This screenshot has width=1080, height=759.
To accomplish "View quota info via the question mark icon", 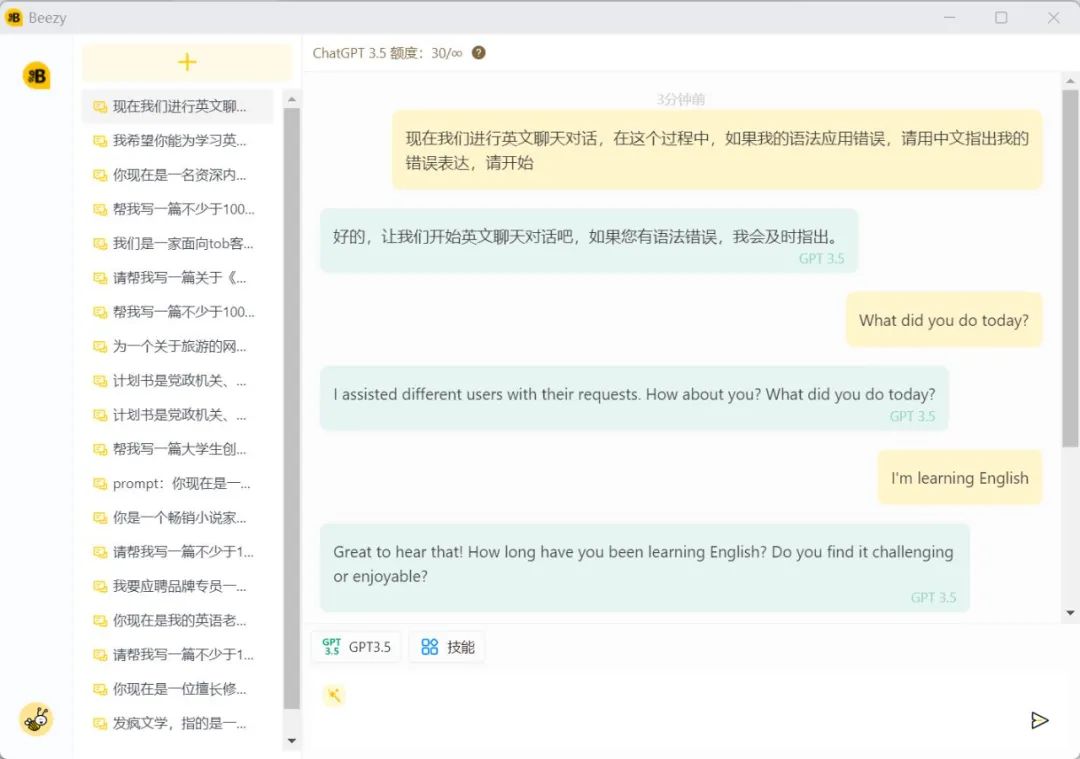I will tap(477, 53).
